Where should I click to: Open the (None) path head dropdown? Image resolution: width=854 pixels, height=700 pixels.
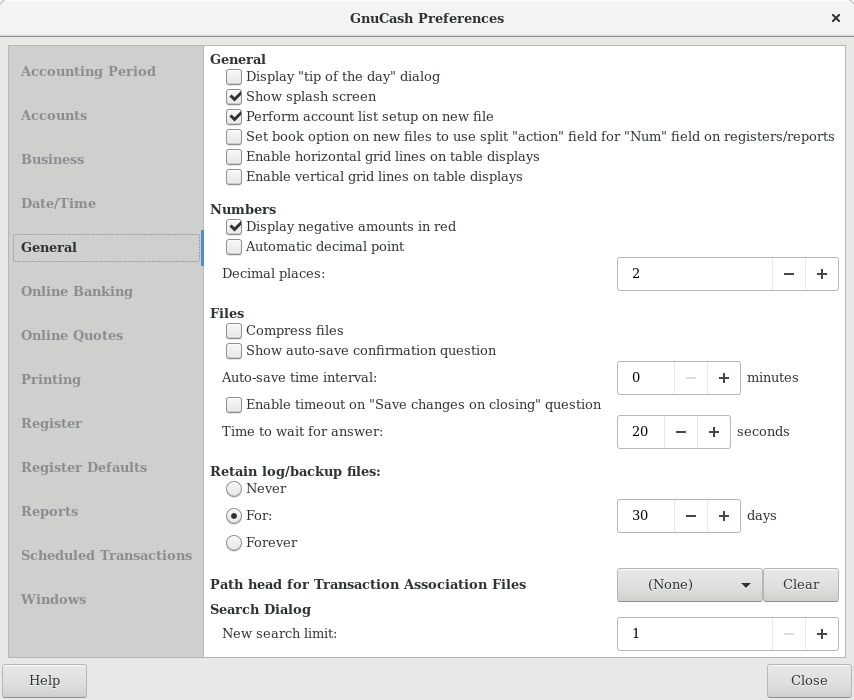pyautogui.click(x=690, y=585)
